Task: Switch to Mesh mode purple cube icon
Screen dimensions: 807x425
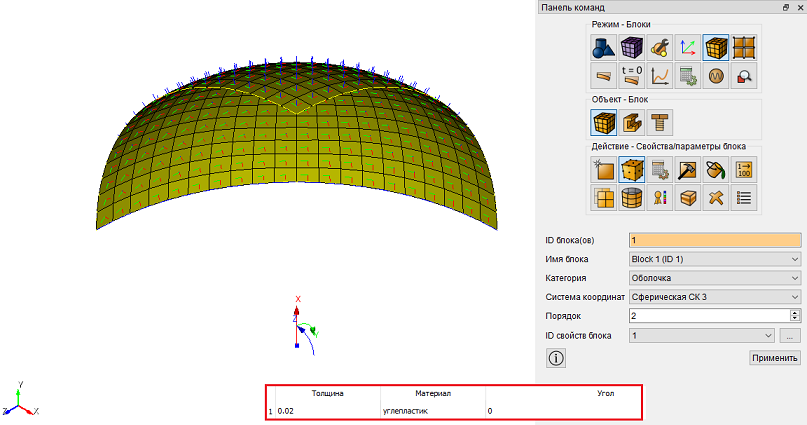Action: (631, 48)
